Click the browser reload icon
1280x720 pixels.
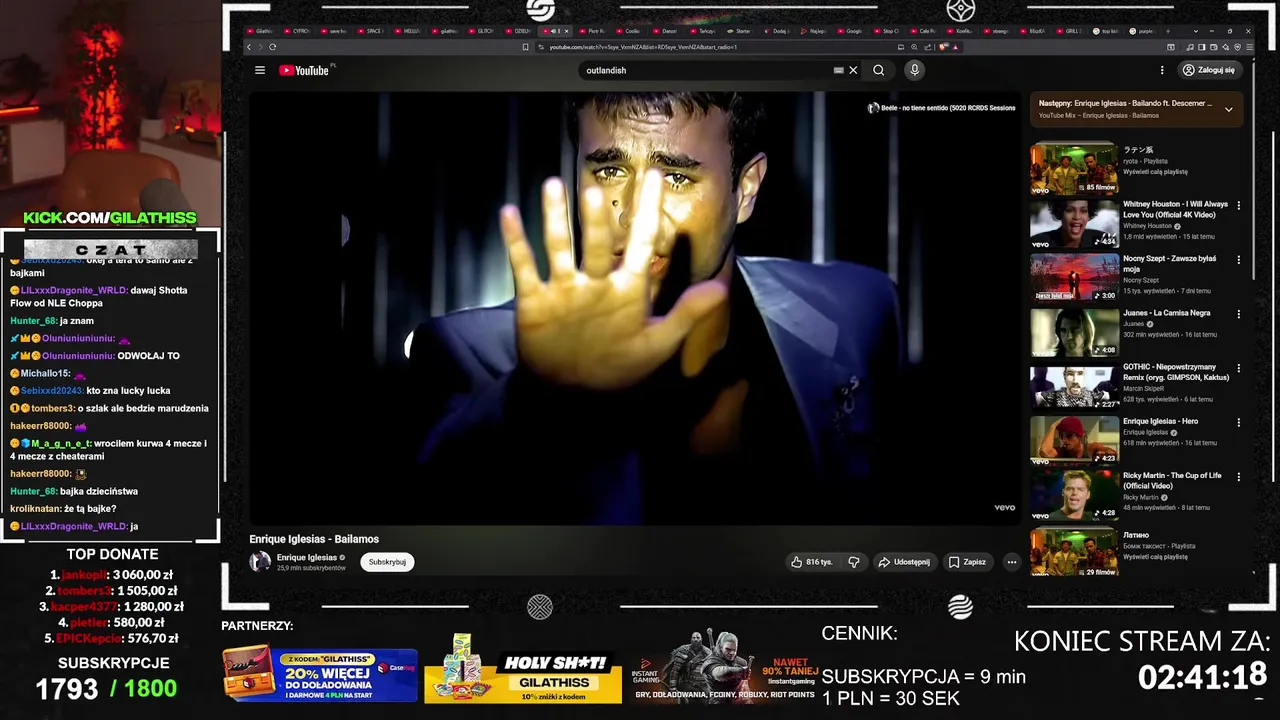[x=272, y=47]
